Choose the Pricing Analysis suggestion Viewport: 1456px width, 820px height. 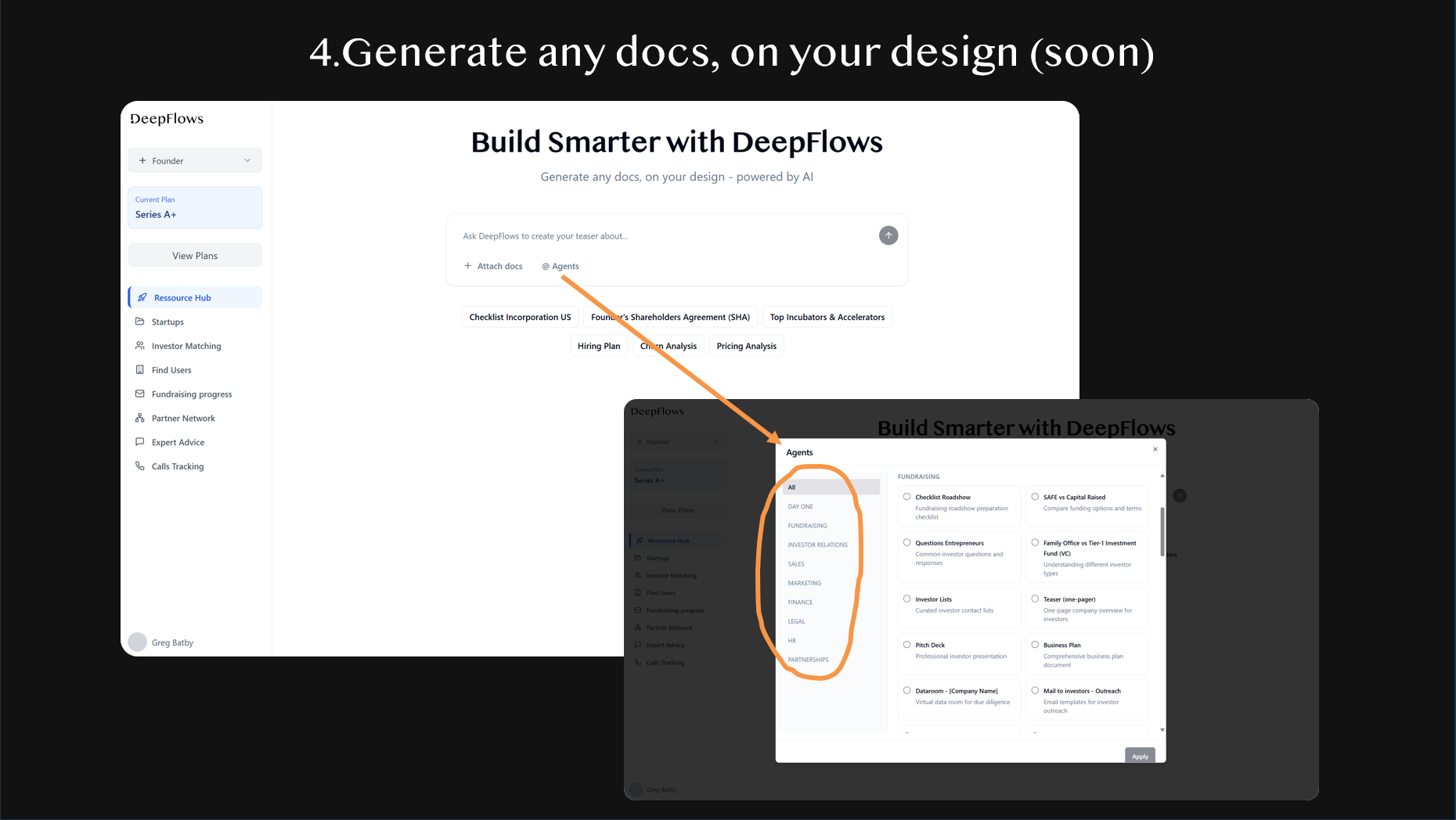(x=746, y=346)
